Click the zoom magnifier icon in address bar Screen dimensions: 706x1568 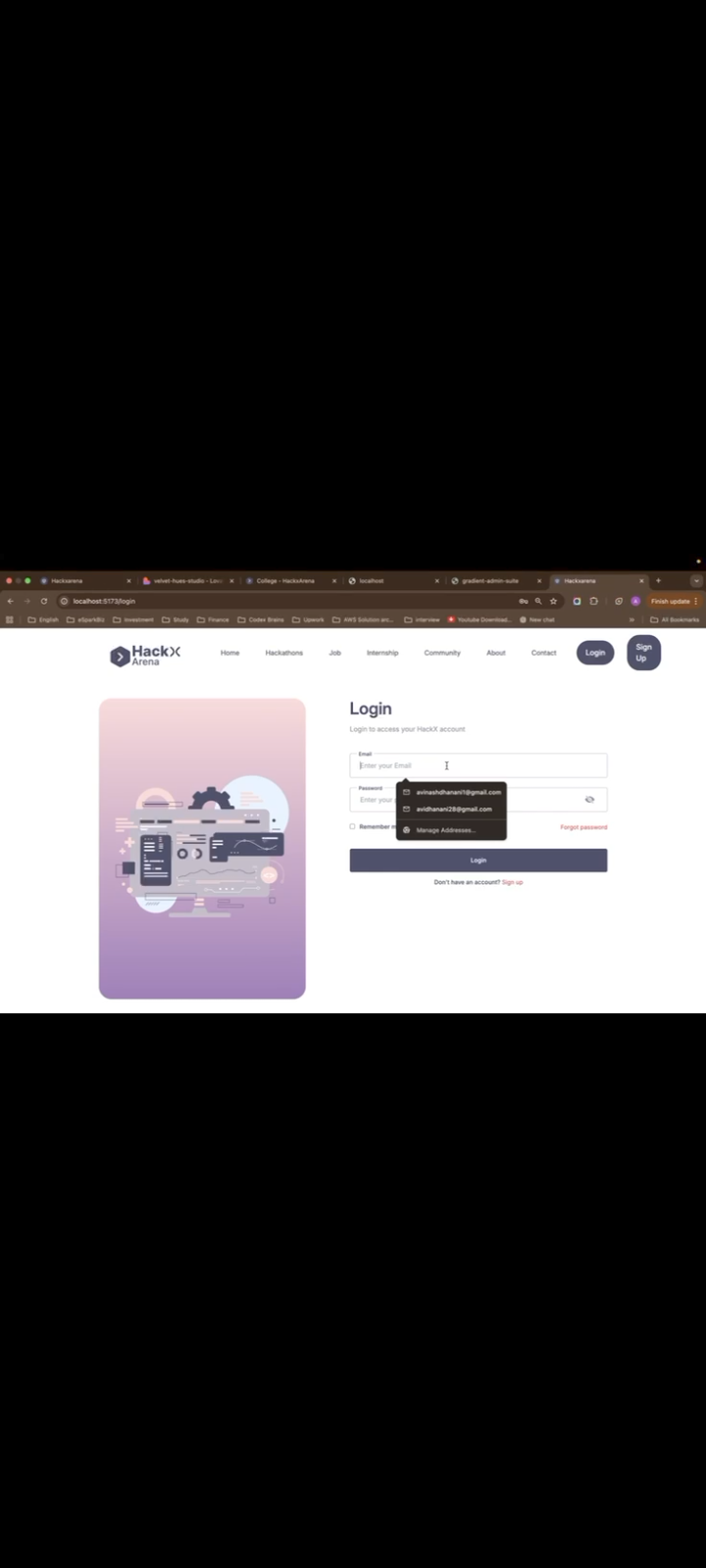tap(538, 601)
